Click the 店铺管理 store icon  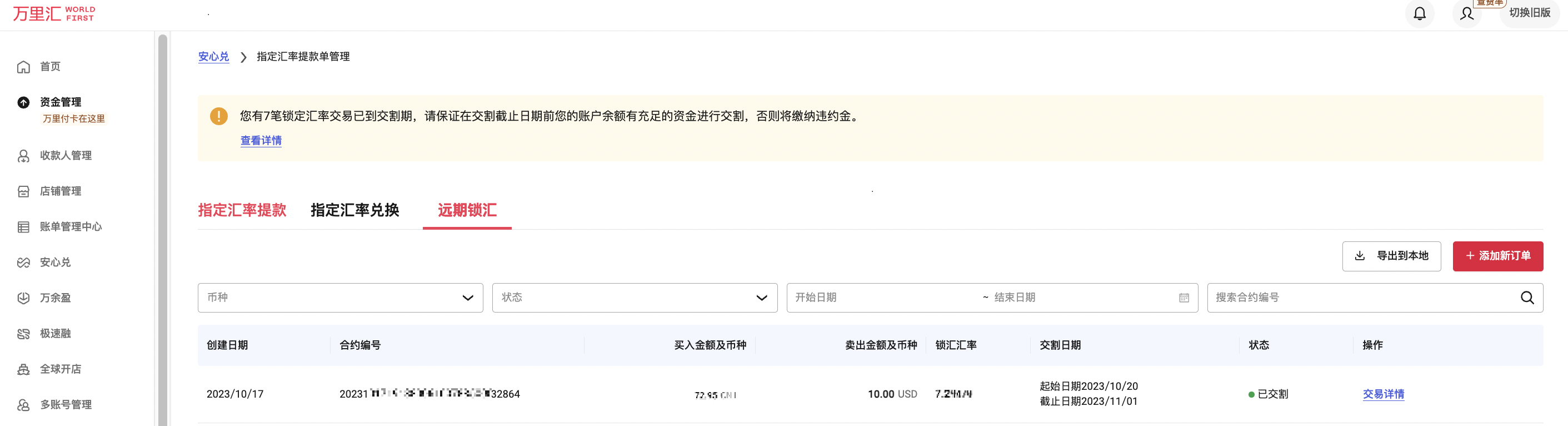coord(23,192)
